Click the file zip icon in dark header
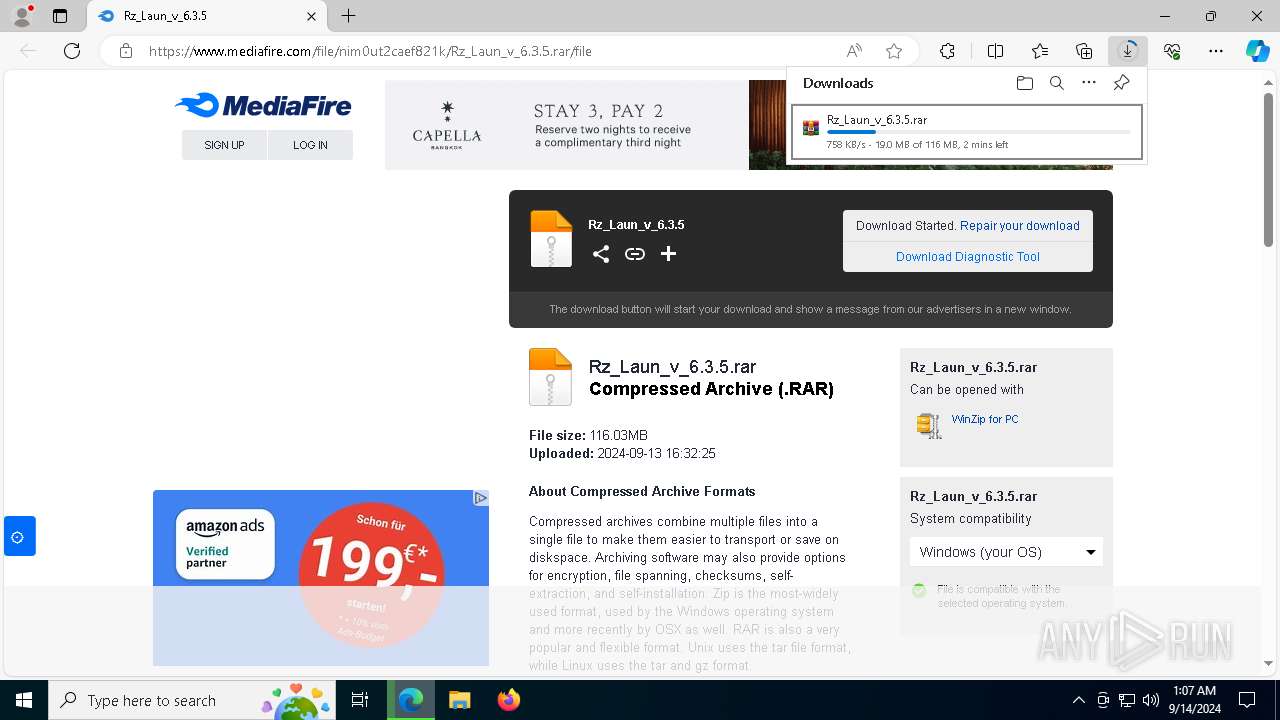Viewport: 1280px width, 720px height. tap(551, 239)
